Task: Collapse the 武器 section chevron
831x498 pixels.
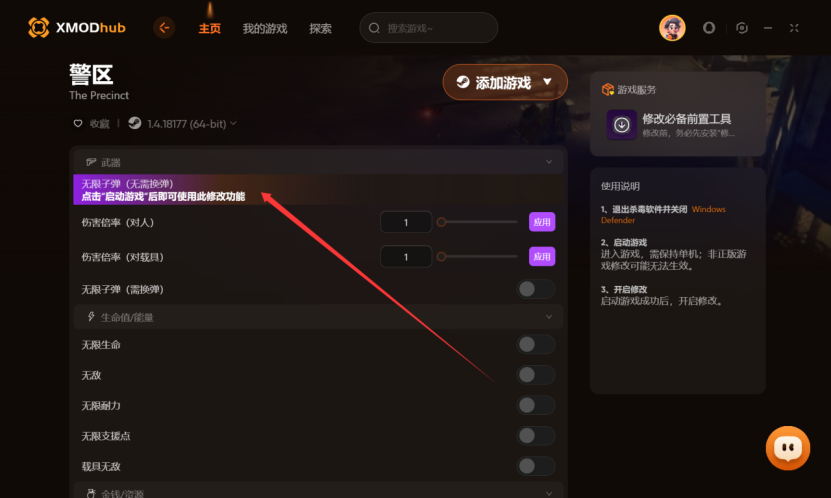Action: tap(549, 162)
